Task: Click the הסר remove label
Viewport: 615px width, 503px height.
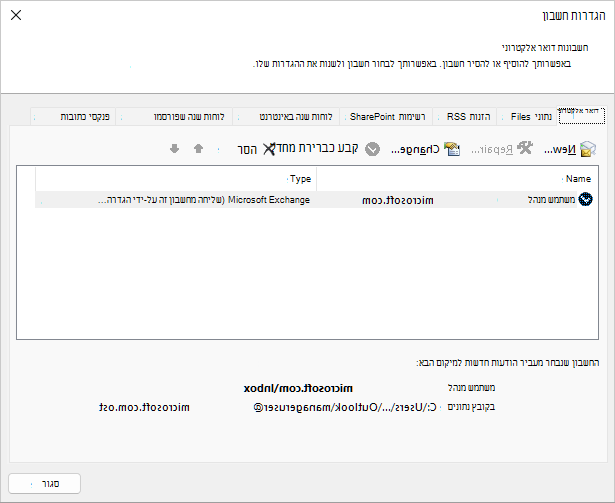Action: coord(247,149)
